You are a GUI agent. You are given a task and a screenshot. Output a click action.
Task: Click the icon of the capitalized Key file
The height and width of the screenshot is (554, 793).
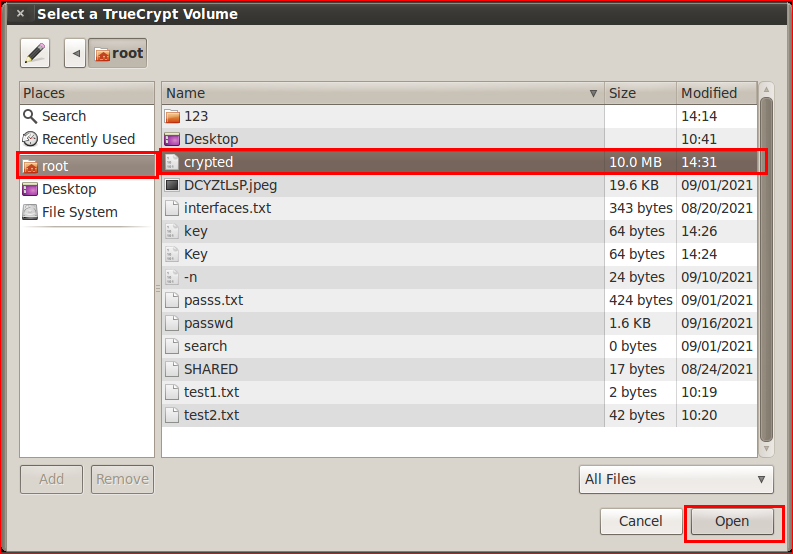(172, 254)
